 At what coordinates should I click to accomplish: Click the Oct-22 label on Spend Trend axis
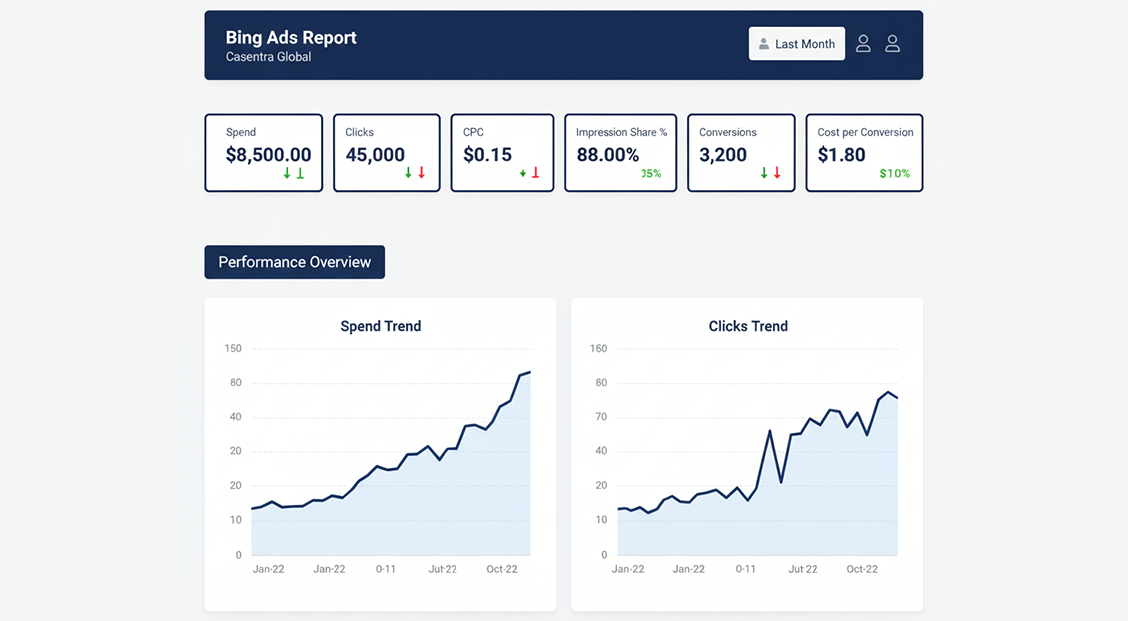pos(502,569)
